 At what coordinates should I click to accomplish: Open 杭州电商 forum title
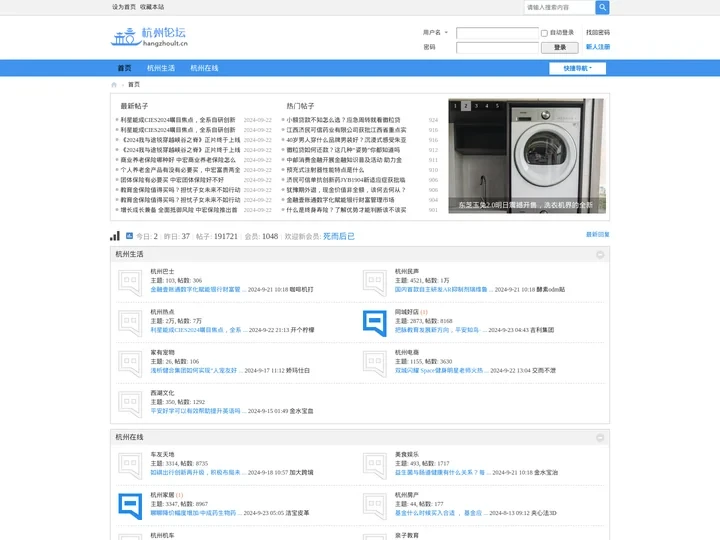coord(407,352)
